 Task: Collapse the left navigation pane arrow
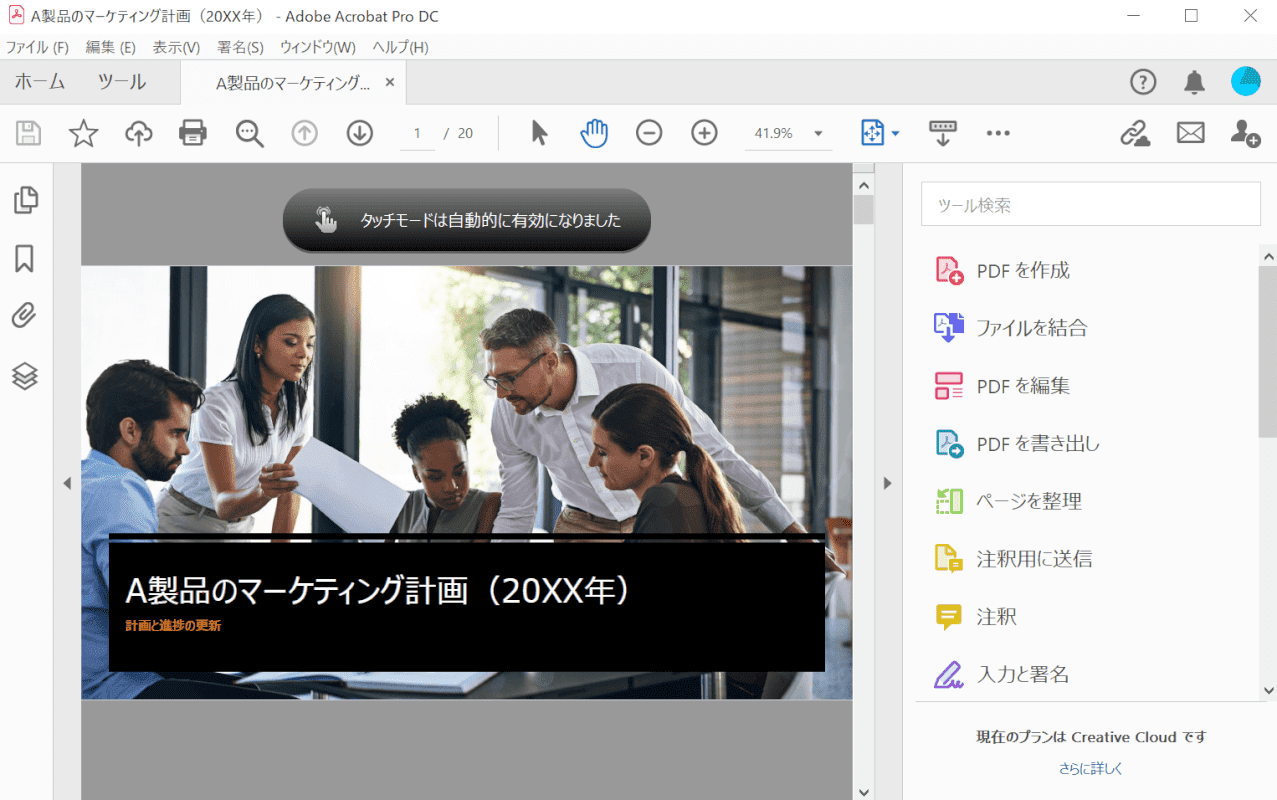coord(67,483)
